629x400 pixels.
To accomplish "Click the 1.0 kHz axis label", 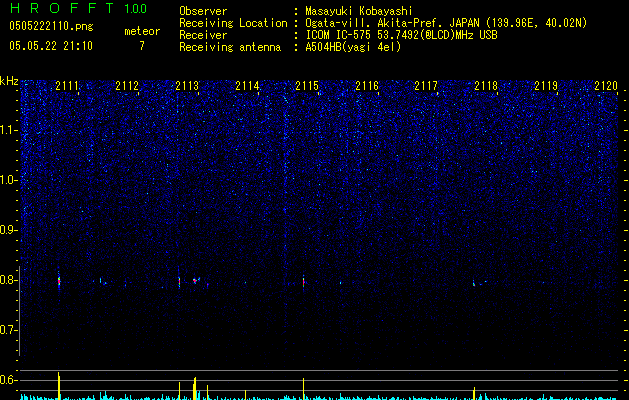I will click(7, 180).
